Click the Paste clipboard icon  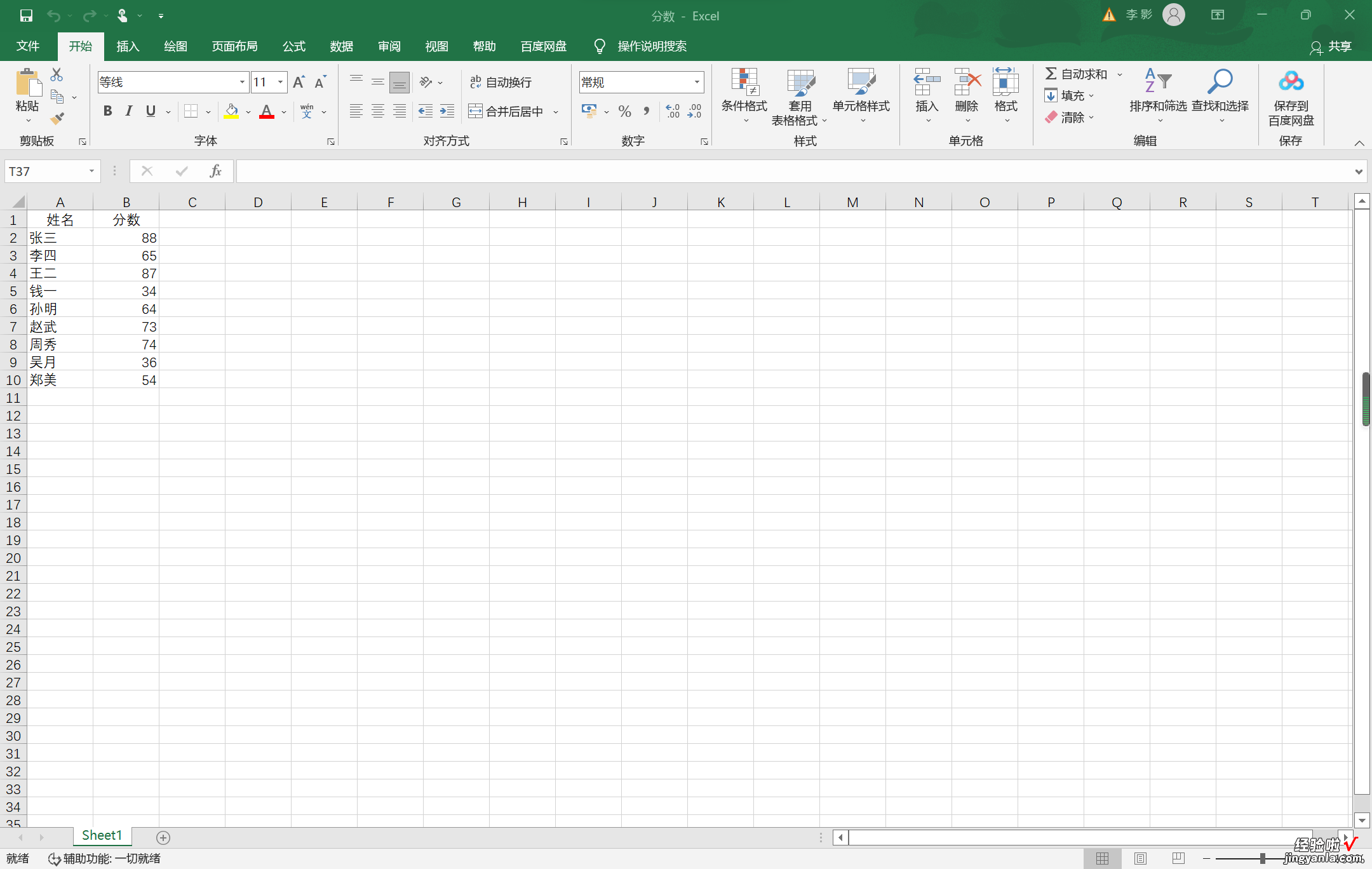click(28, 83)
